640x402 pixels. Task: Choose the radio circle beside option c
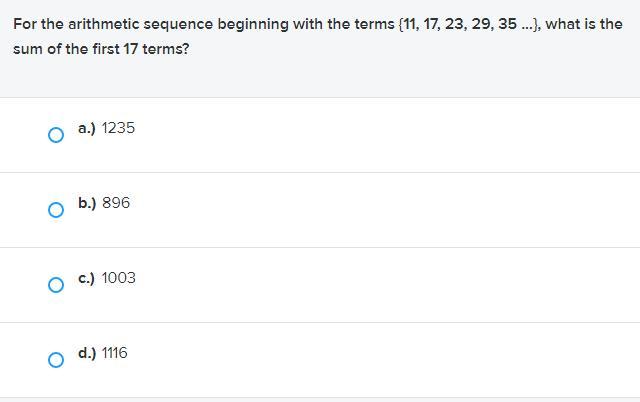[56, 285]
